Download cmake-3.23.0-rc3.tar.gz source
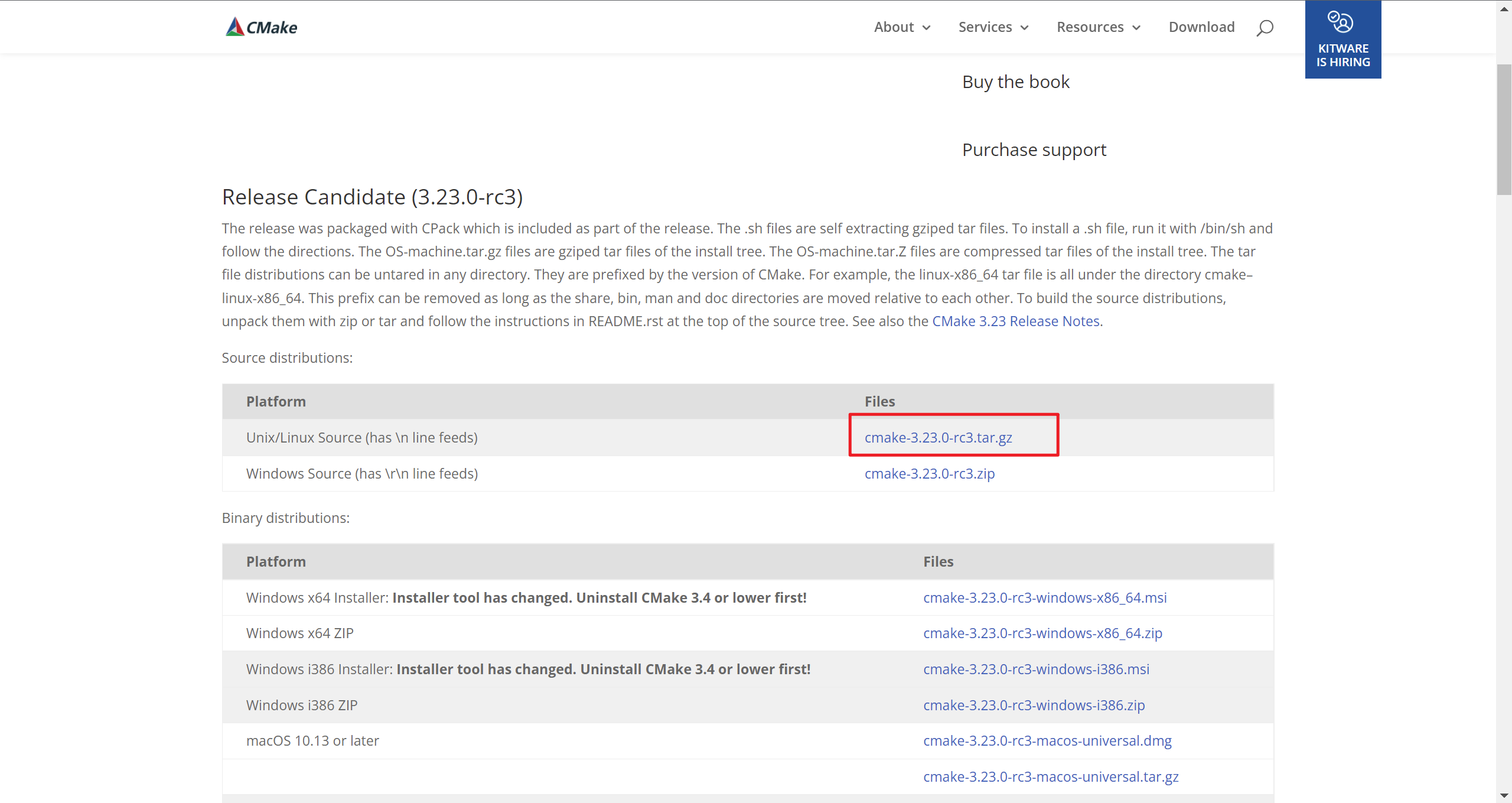 click(x=938, y=438)
